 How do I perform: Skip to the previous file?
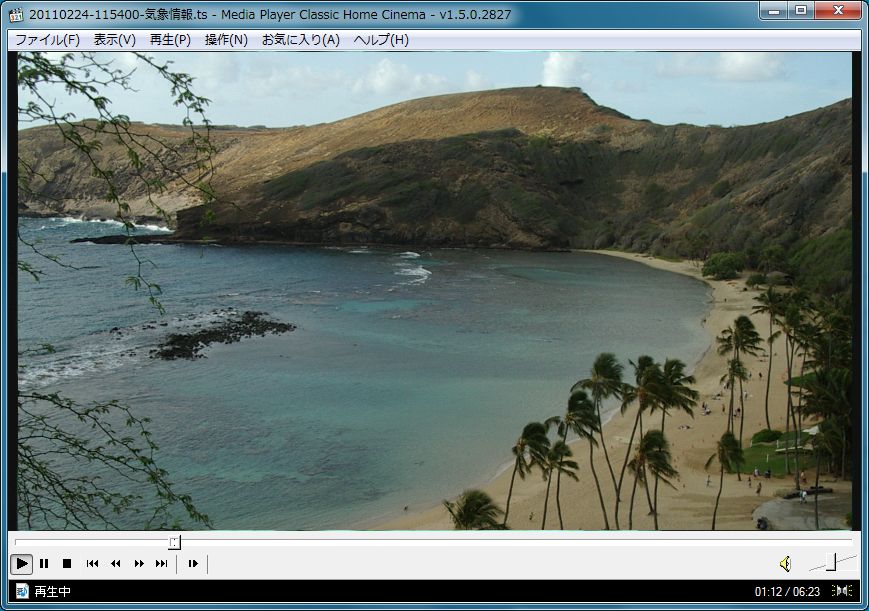coord(93,564)
